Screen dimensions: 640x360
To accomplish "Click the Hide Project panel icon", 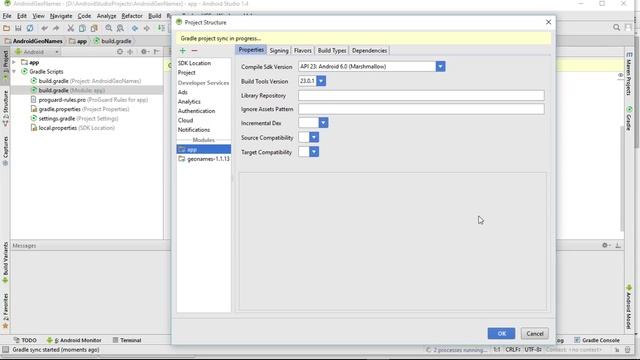I will pyautogui.click(x=156, y=52).
